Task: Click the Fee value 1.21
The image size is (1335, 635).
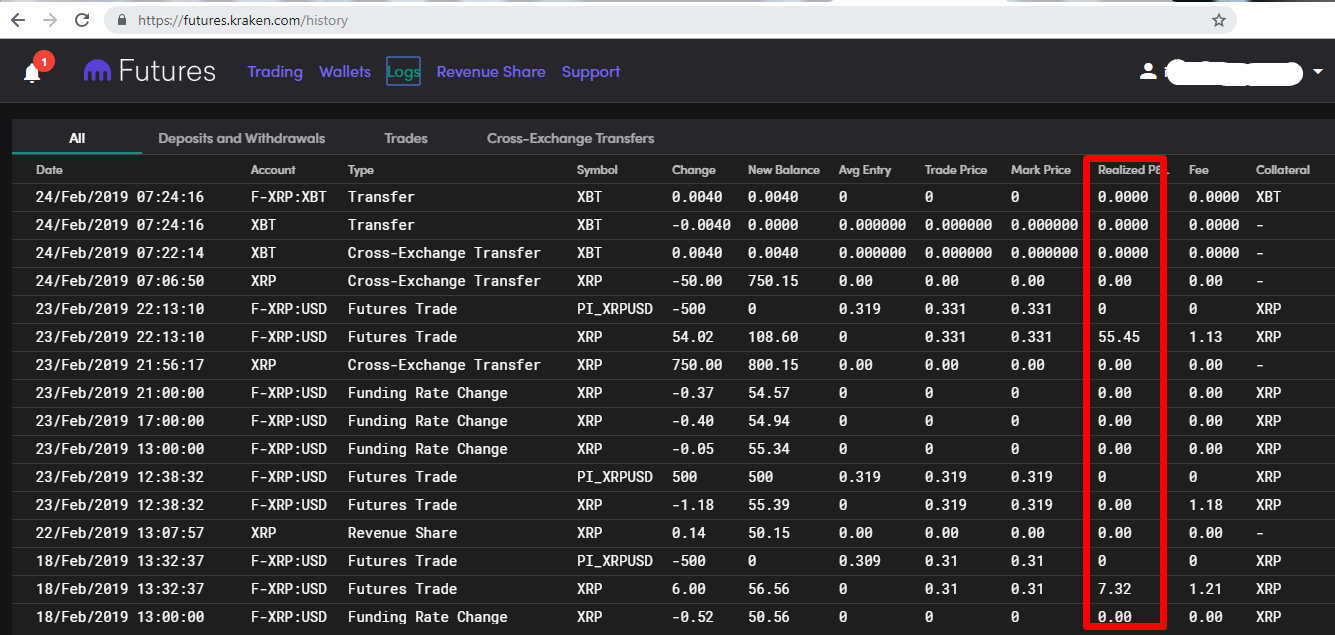Action: (x=1206, y=589)
